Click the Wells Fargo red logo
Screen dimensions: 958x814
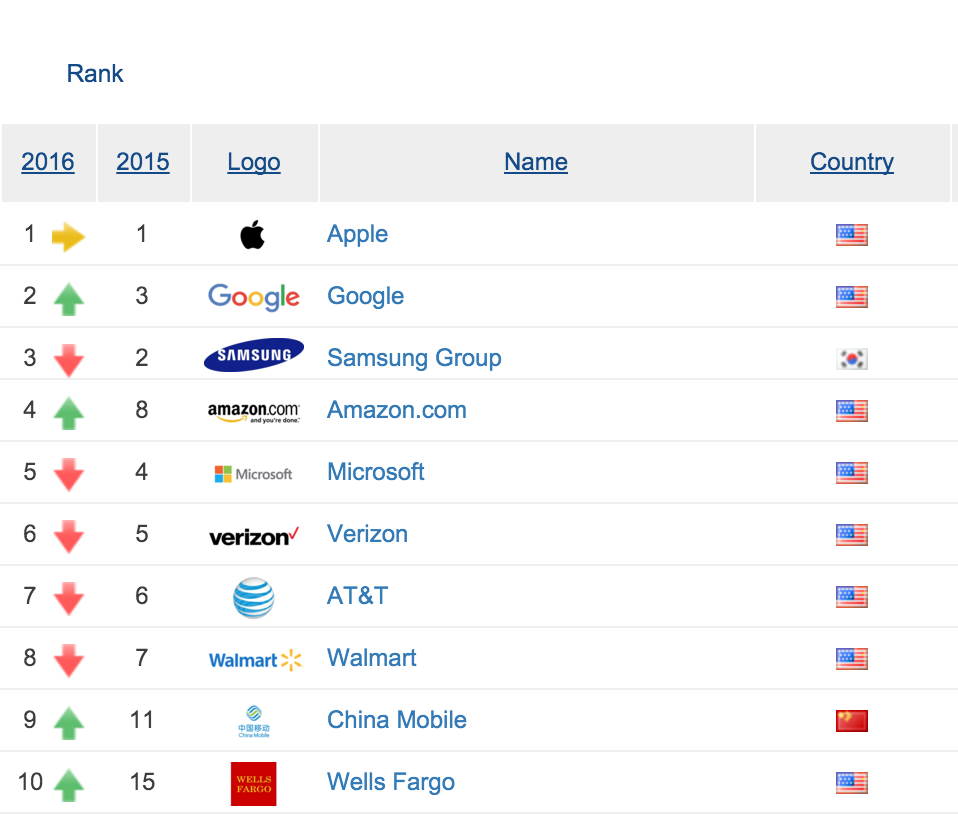[254, 783]
